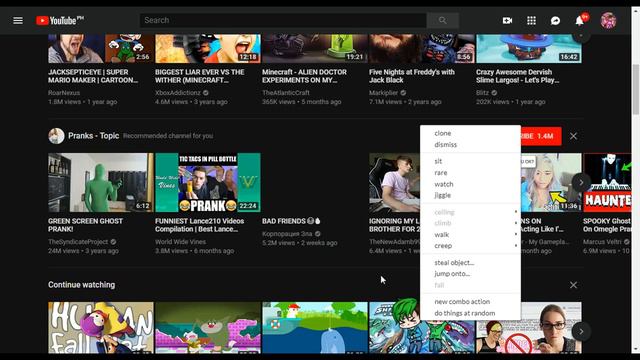Open Crazy Awesome Dervish Slime Largos title
The height and width of the screenshot is (360, 640).
518,76
